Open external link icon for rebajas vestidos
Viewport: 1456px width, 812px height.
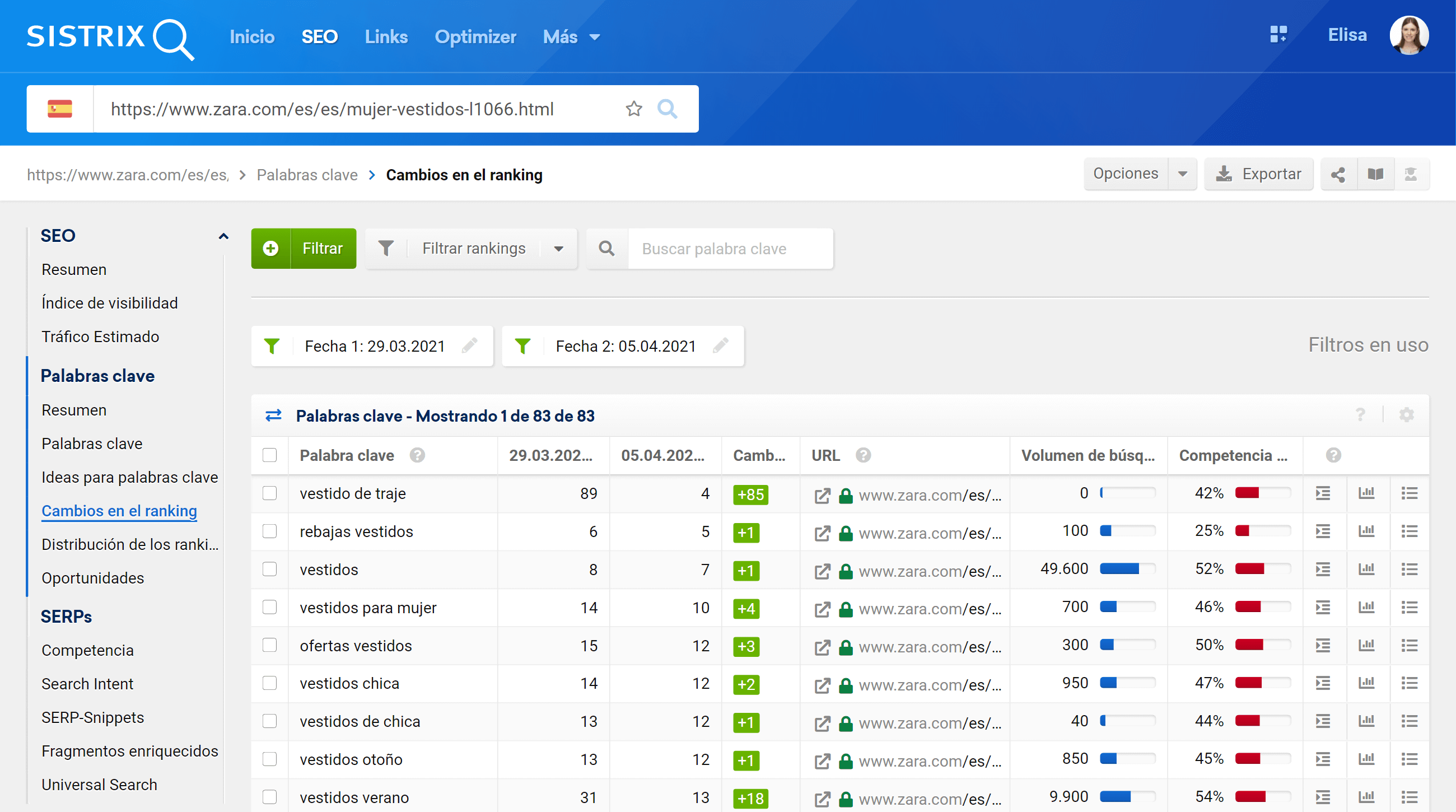[822, 533]
